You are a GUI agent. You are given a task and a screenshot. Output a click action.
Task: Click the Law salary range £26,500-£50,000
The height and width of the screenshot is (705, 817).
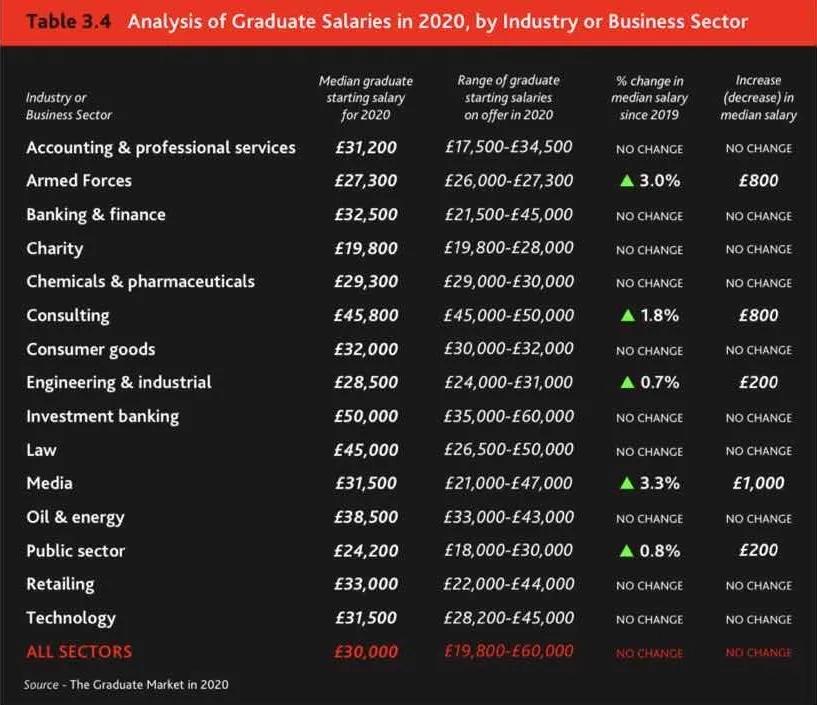(x=508, y=449)
